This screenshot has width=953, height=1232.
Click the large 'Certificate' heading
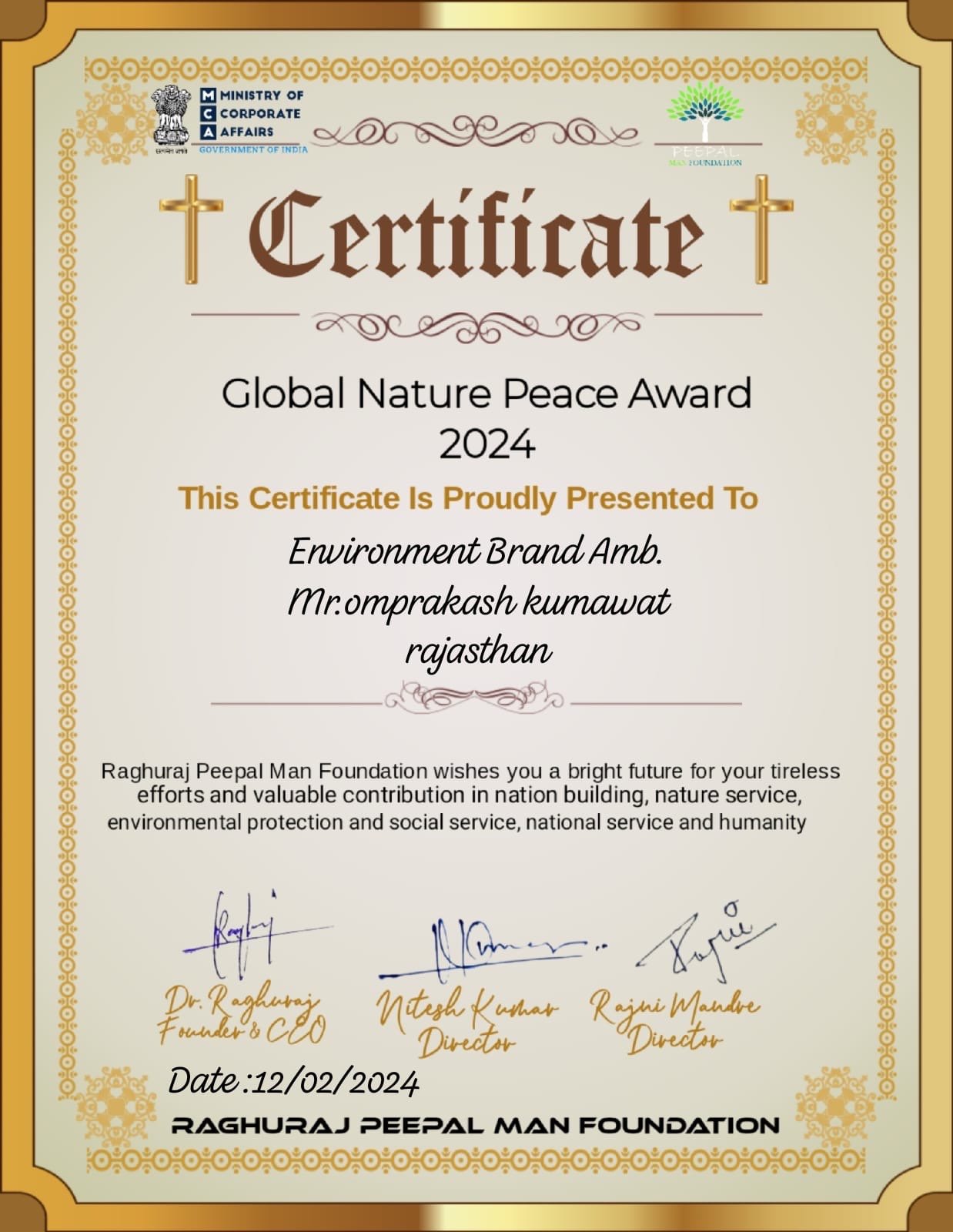[476, 234]
